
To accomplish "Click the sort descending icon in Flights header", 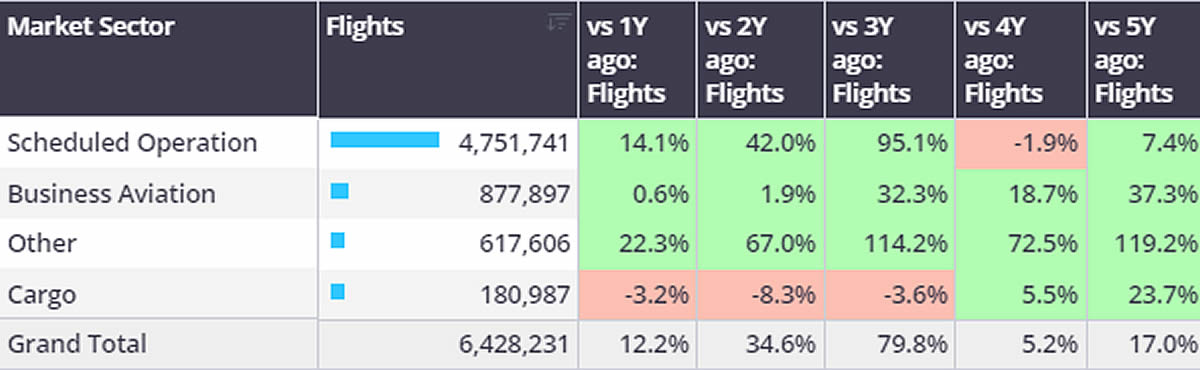I will coord(558,22).
